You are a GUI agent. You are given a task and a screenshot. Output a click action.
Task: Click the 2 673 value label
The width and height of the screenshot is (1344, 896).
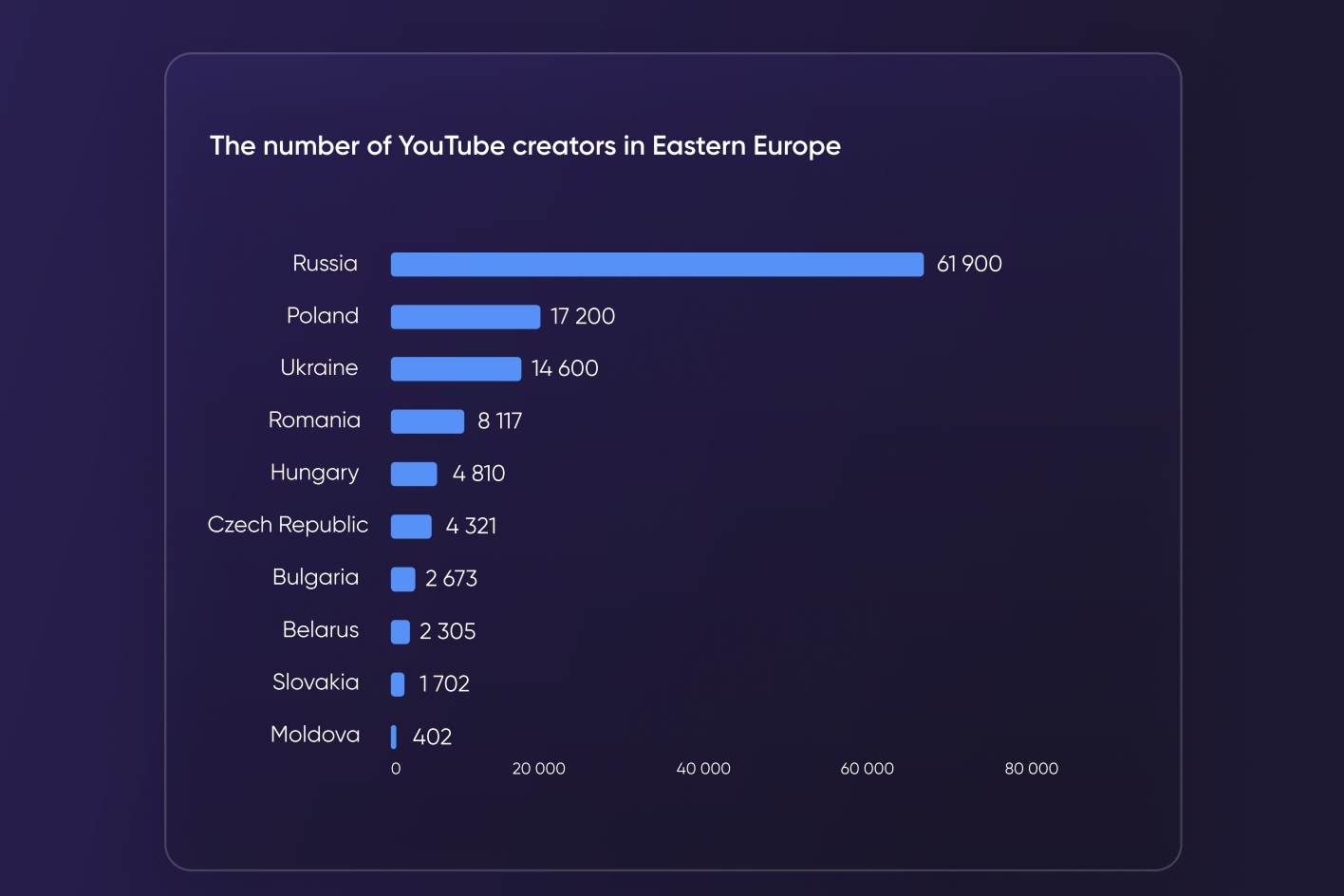coord(451,578)
